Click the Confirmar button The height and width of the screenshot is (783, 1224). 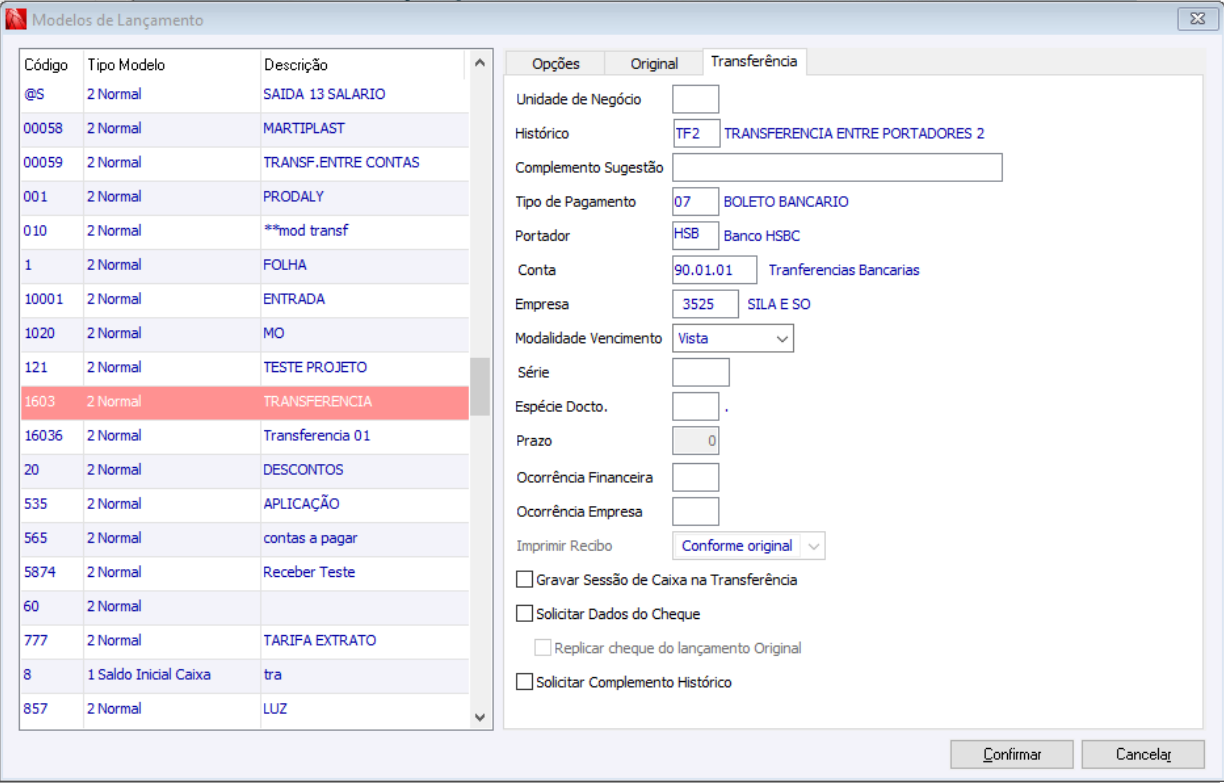(1012, 754)
